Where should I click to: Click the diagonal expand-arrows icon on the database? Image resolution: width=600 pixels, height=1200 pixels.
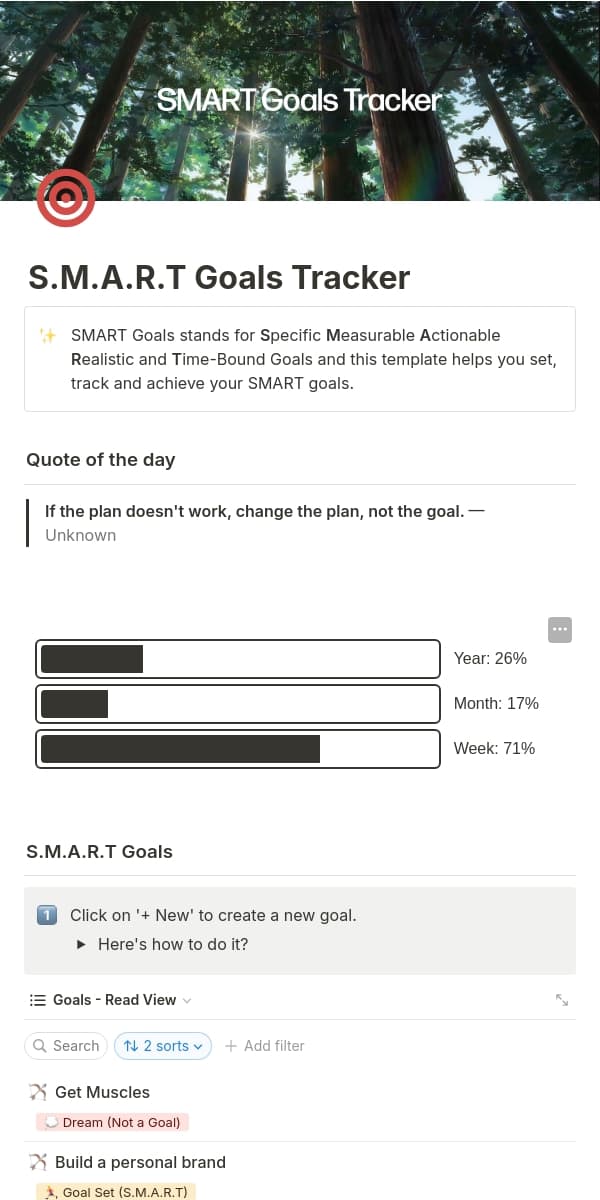click(562, 999)
